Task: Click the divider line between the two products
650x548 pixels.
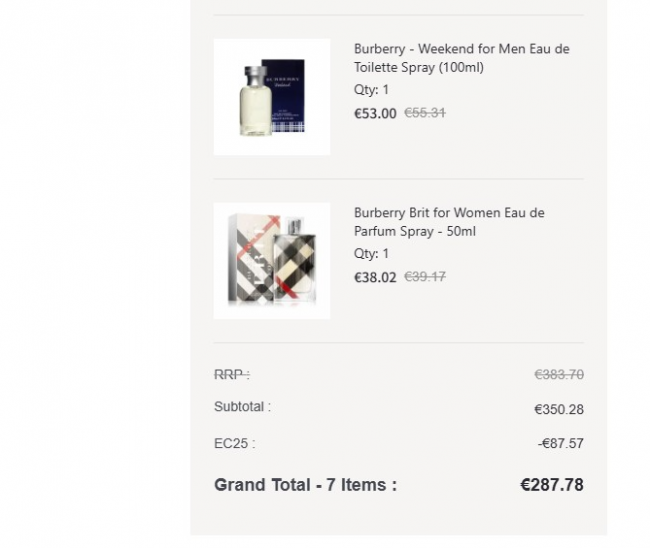Action: click(399, 180)
